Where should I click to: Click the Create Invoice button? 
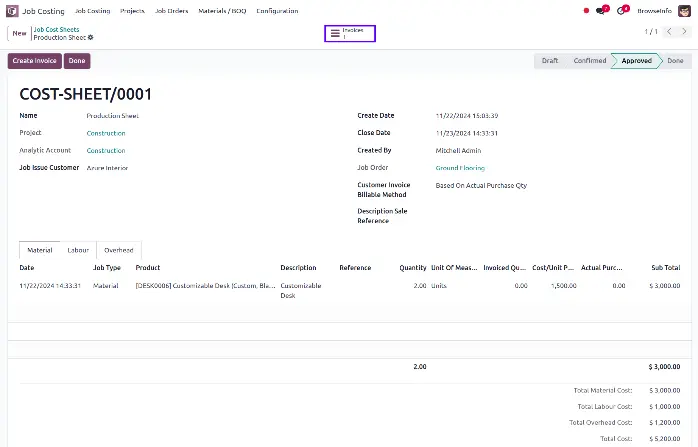(x=35, y=61)
